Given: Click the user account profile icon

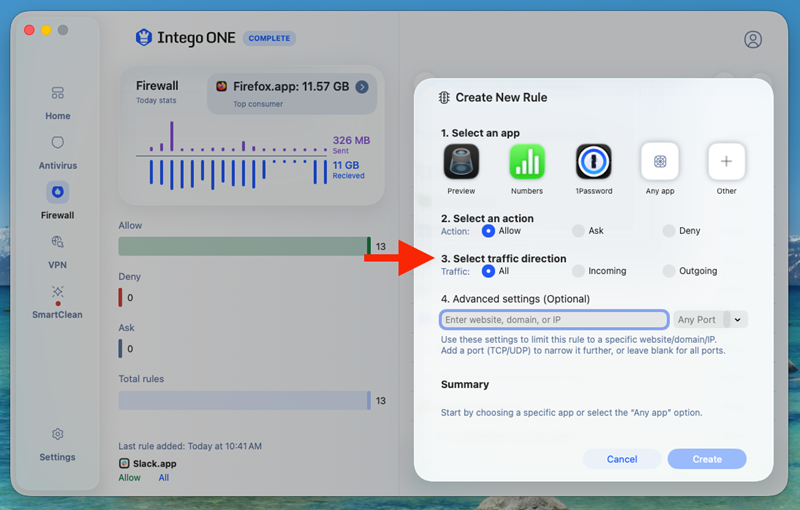Looking at the screenshot, I should [753, 39].
